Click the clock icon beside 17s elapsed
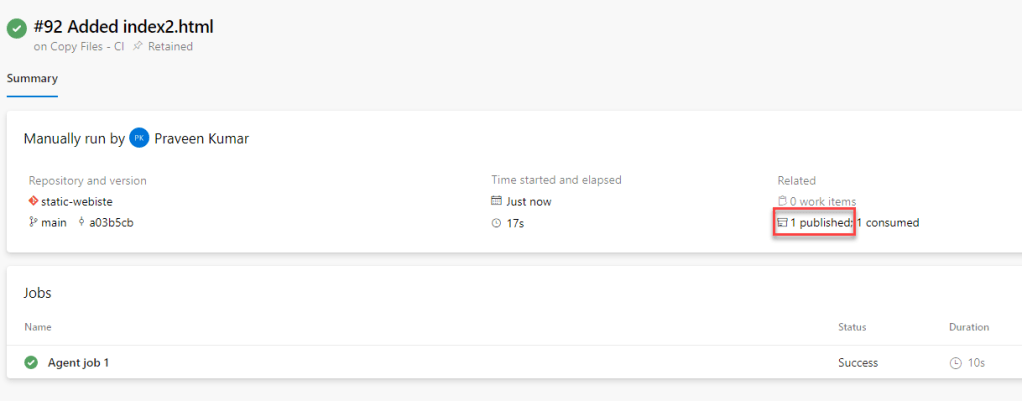The width and height of the screenshot is (1022, 401). pyautogui.click(x=496, y=223)
